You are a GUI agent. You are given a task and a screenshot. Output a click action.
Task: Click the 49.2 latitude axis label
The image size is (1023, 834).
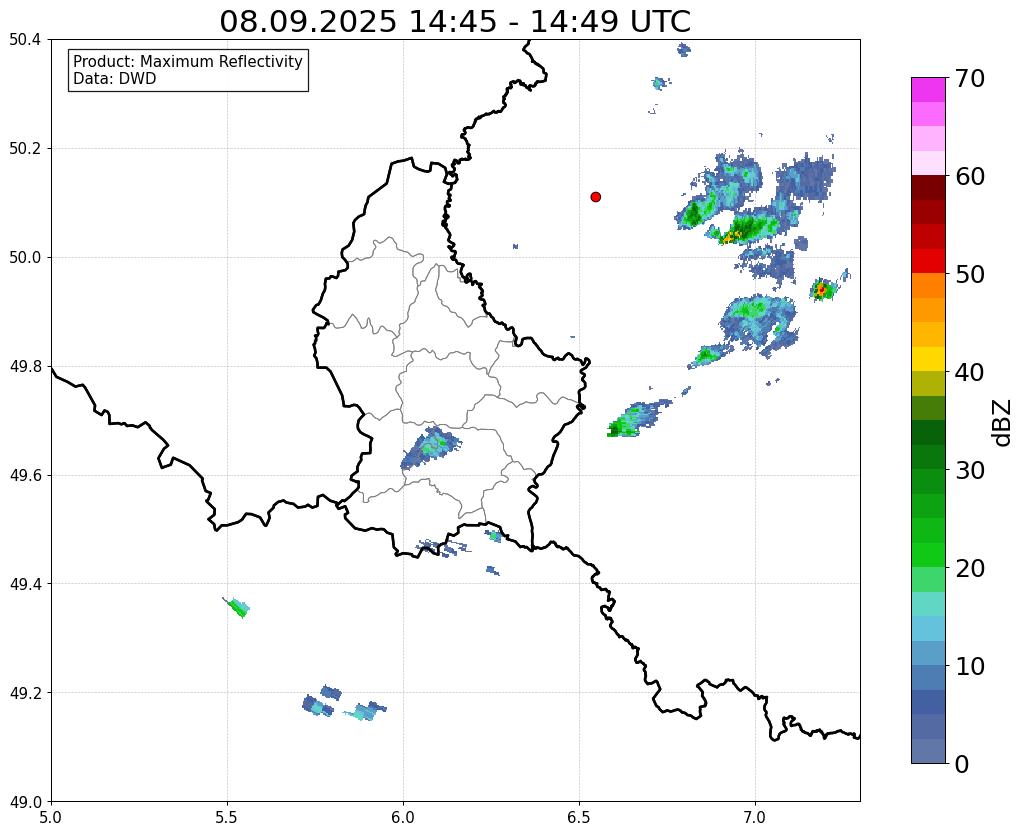[25, 693]
